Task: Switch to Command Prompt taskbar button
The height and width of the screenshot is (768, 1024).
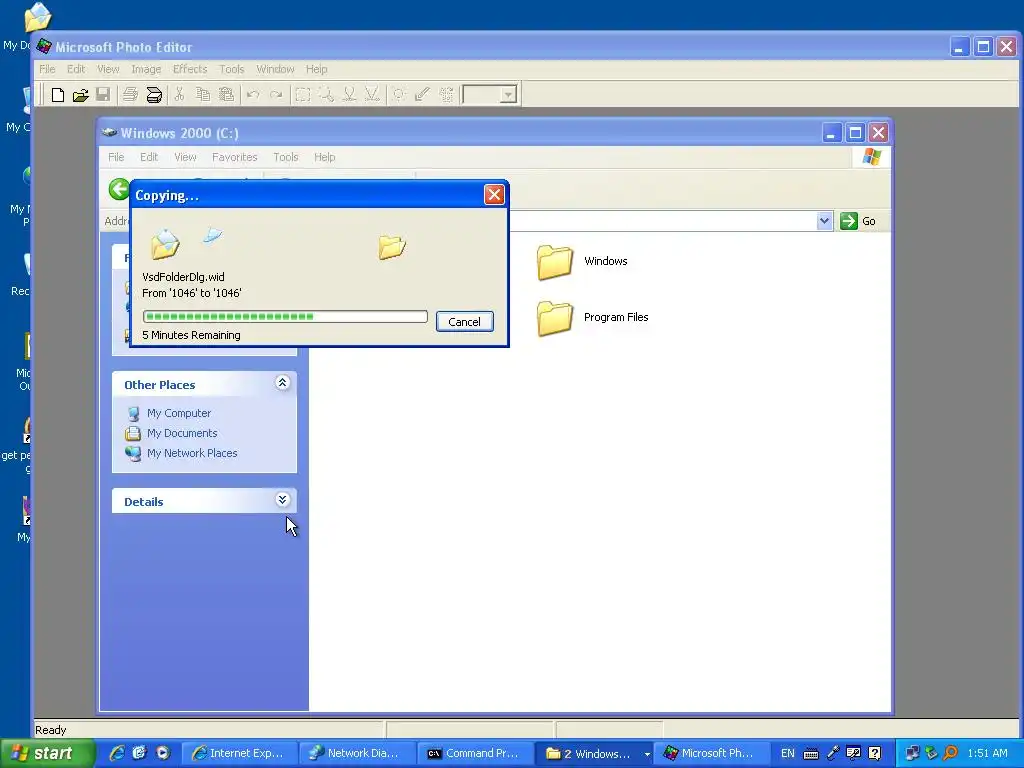Action: tap(475, 754)
